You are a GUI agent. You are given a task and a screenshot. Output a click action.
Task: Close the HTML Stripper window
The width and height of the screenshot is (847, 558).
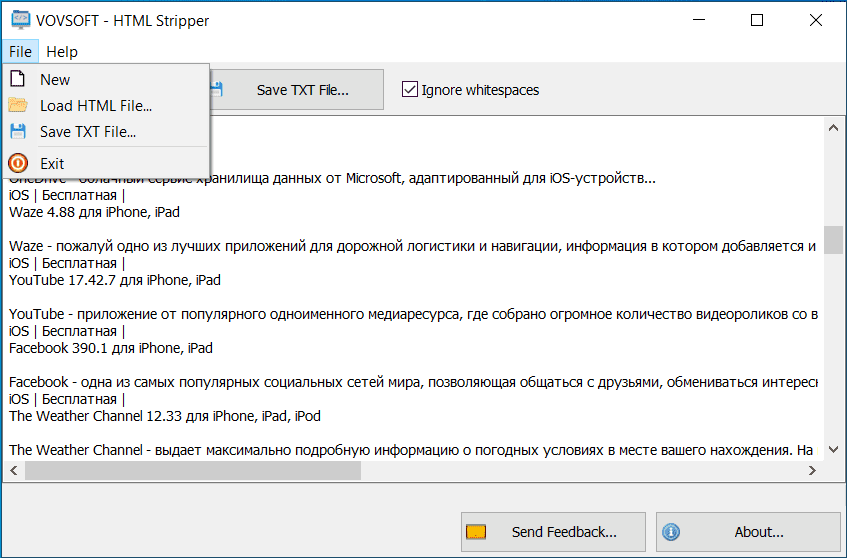pos(816,20)
